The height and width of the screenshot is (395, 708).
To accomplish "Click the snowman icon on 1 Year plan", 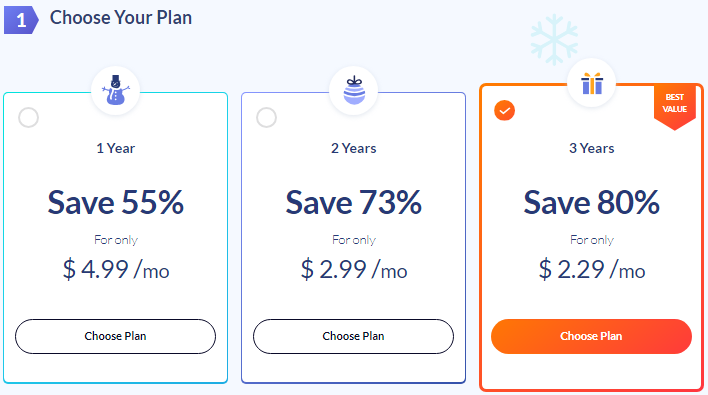I will (116, 90).
